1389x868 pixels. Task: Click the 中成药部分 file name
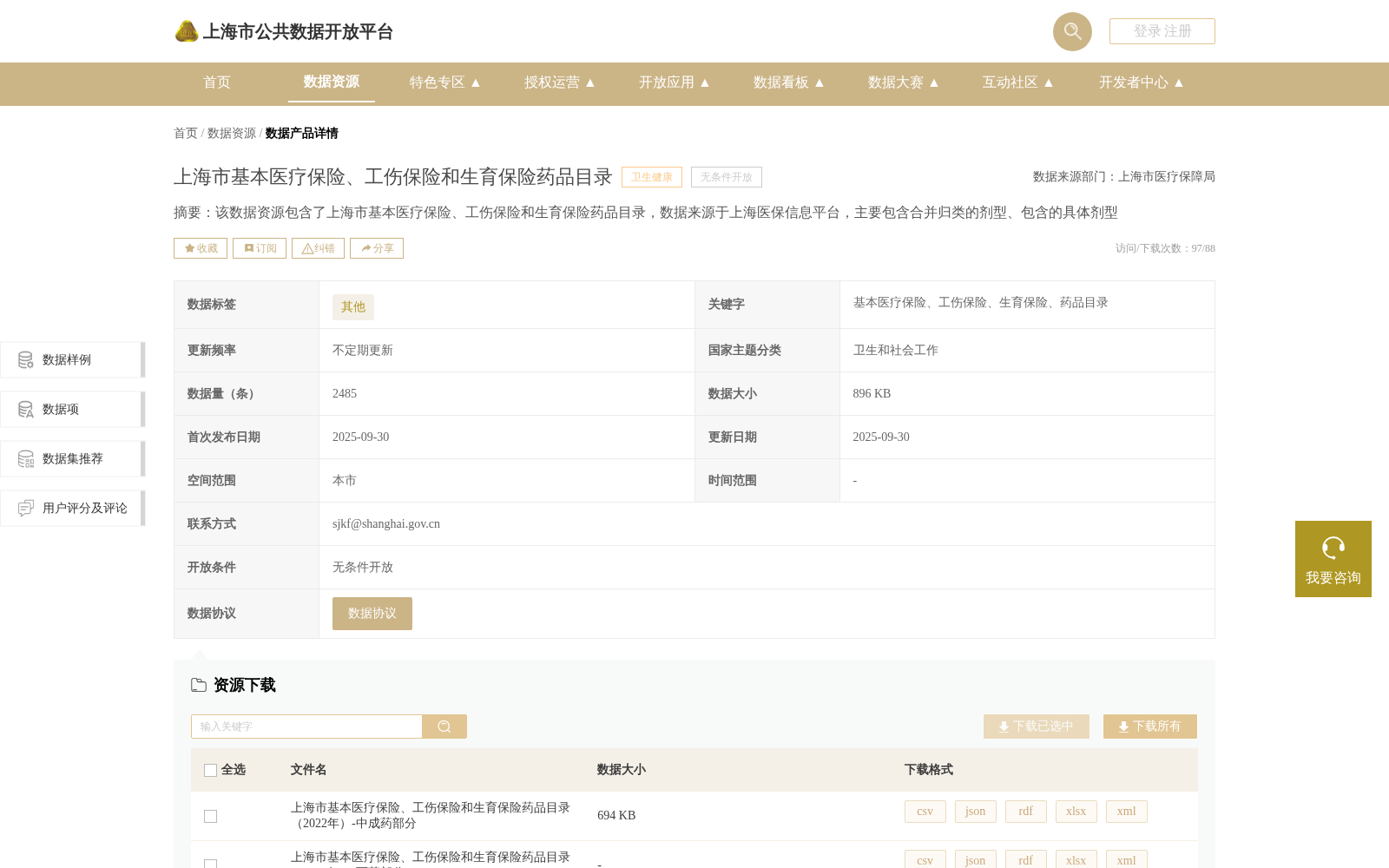point(431,815)
